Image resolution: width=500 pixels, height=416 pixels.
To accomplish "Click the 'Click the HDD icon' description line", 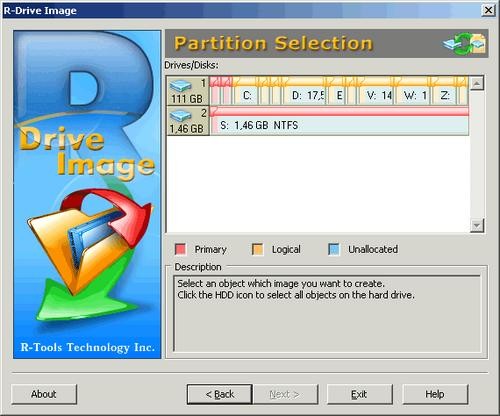I will (296, 295).
